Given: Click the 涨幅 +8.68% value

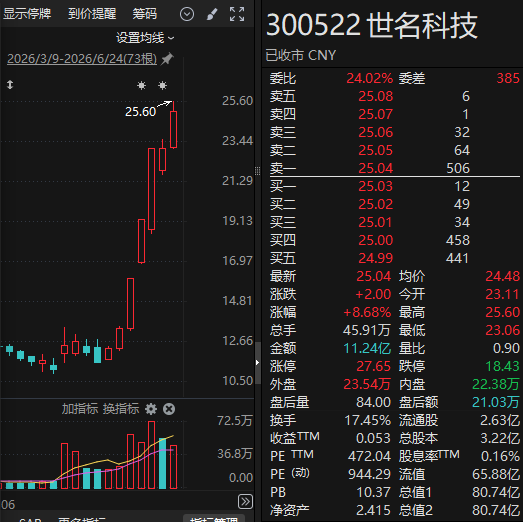Looking at the screenshot, I should click(x=367, y=312).
